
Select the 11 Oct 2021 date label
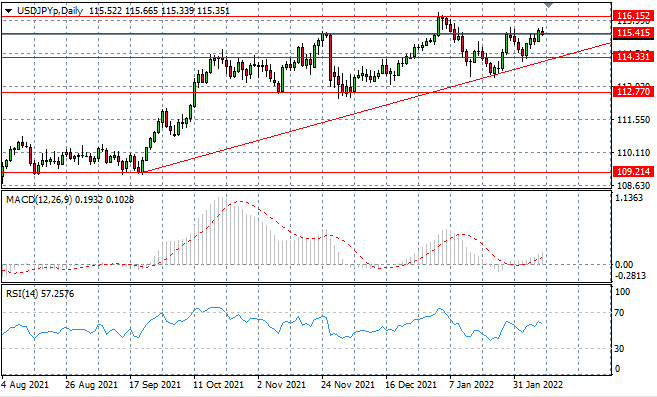(218, 384)
